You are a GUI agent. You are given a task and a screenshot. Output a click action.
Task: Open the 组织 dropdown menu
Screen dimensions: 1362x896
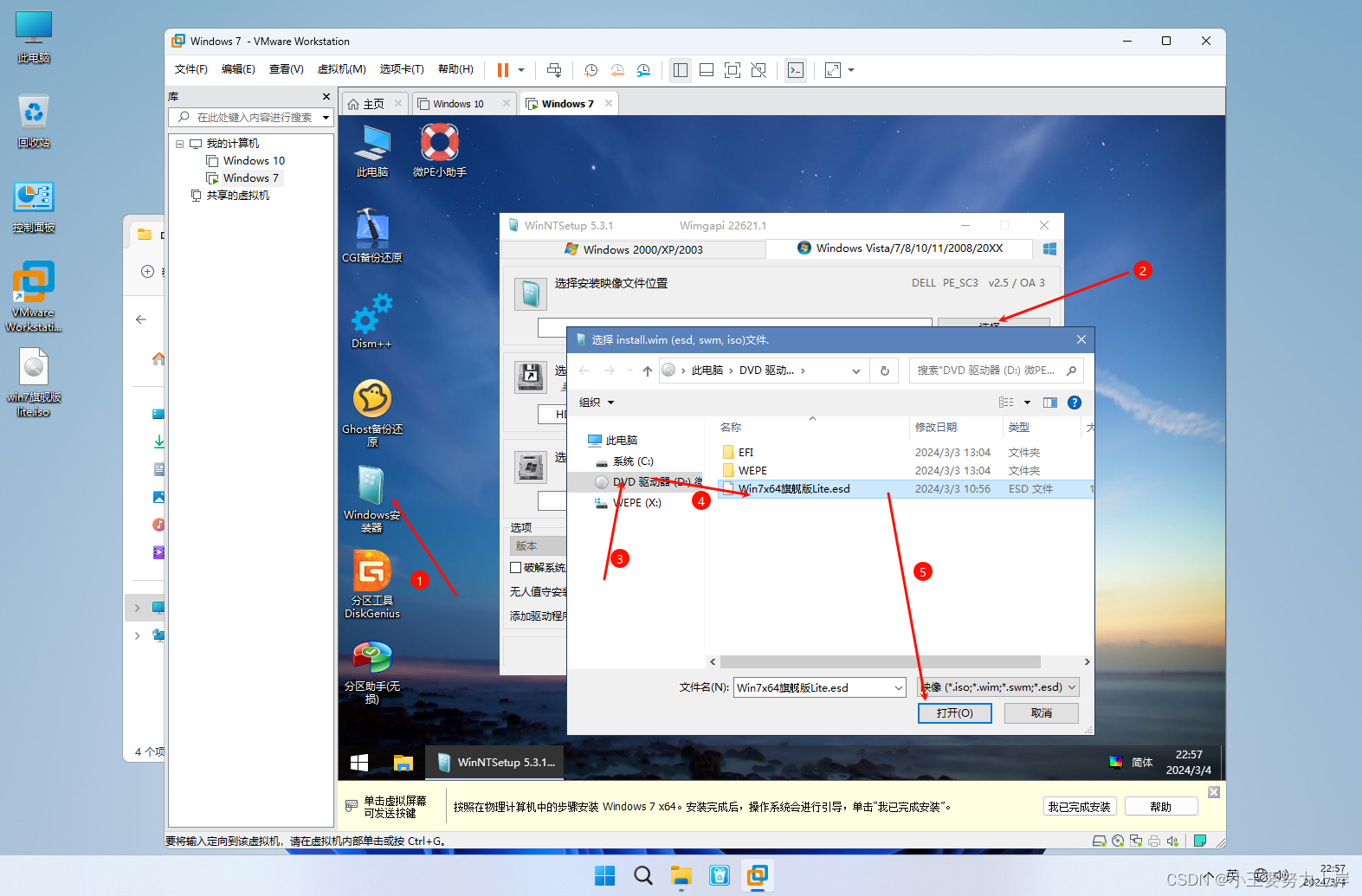point(597,403)
